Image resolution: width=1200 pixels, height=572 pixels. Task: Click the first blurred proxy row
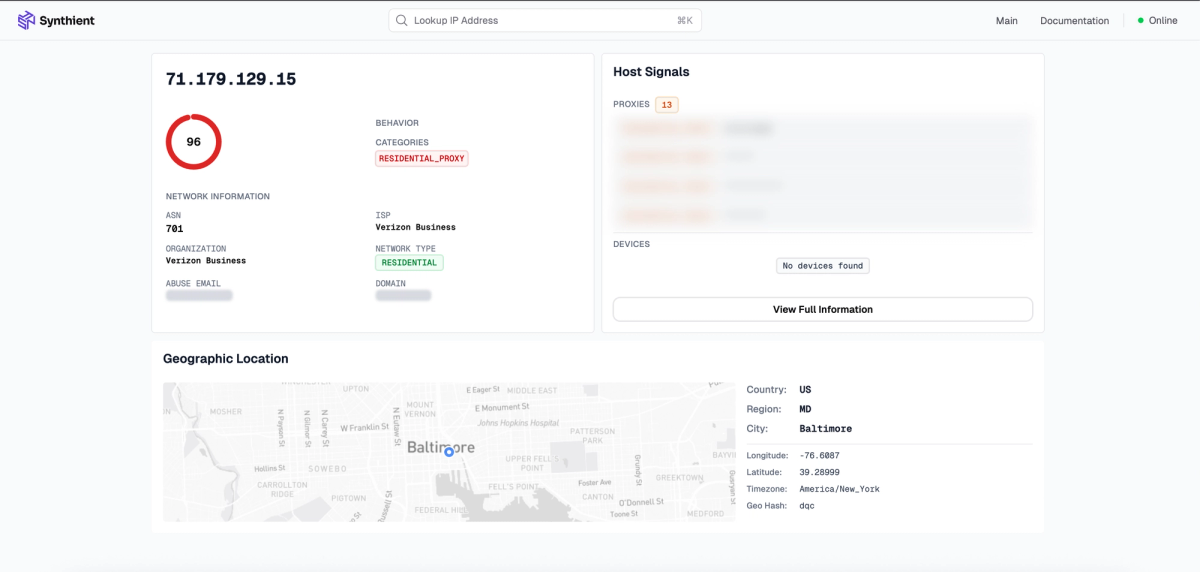823,129
